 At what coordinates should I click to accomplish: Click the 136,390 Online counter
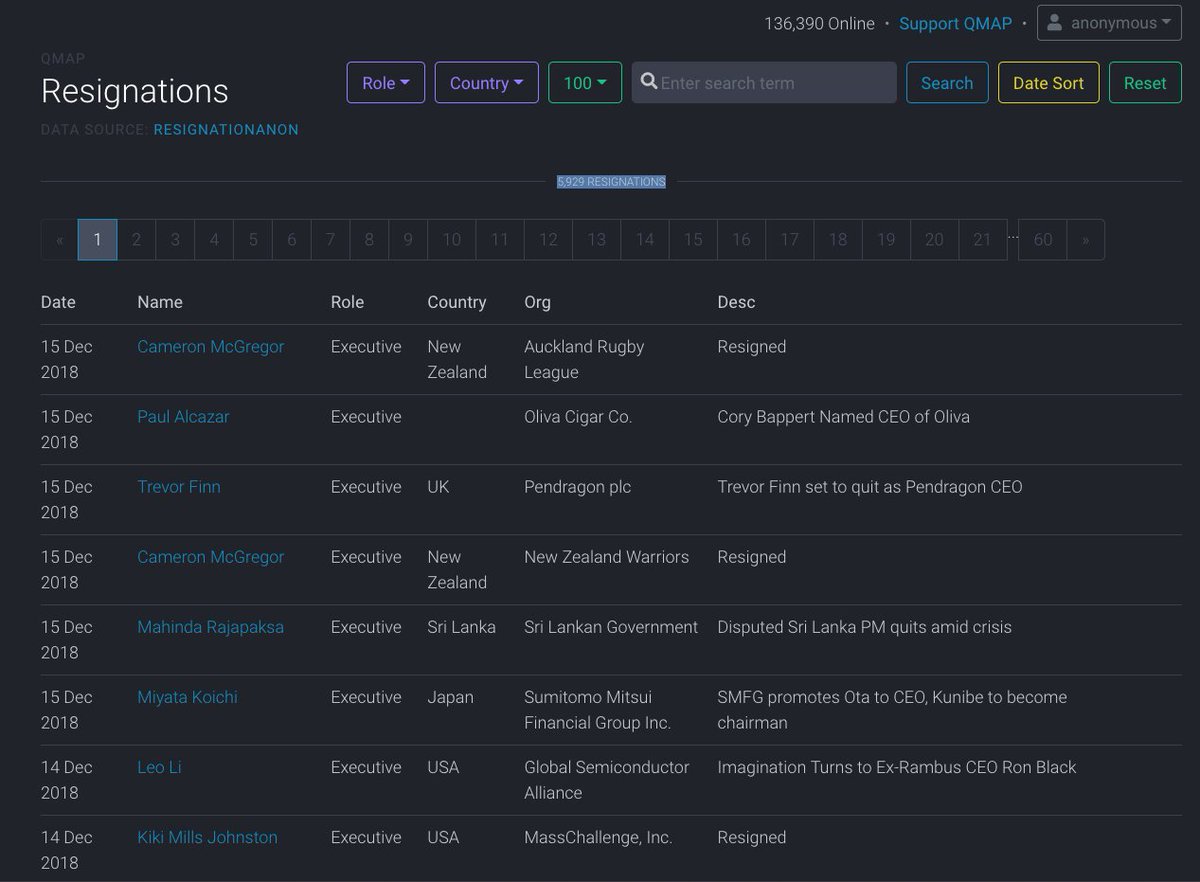click(x=819, y=23)
